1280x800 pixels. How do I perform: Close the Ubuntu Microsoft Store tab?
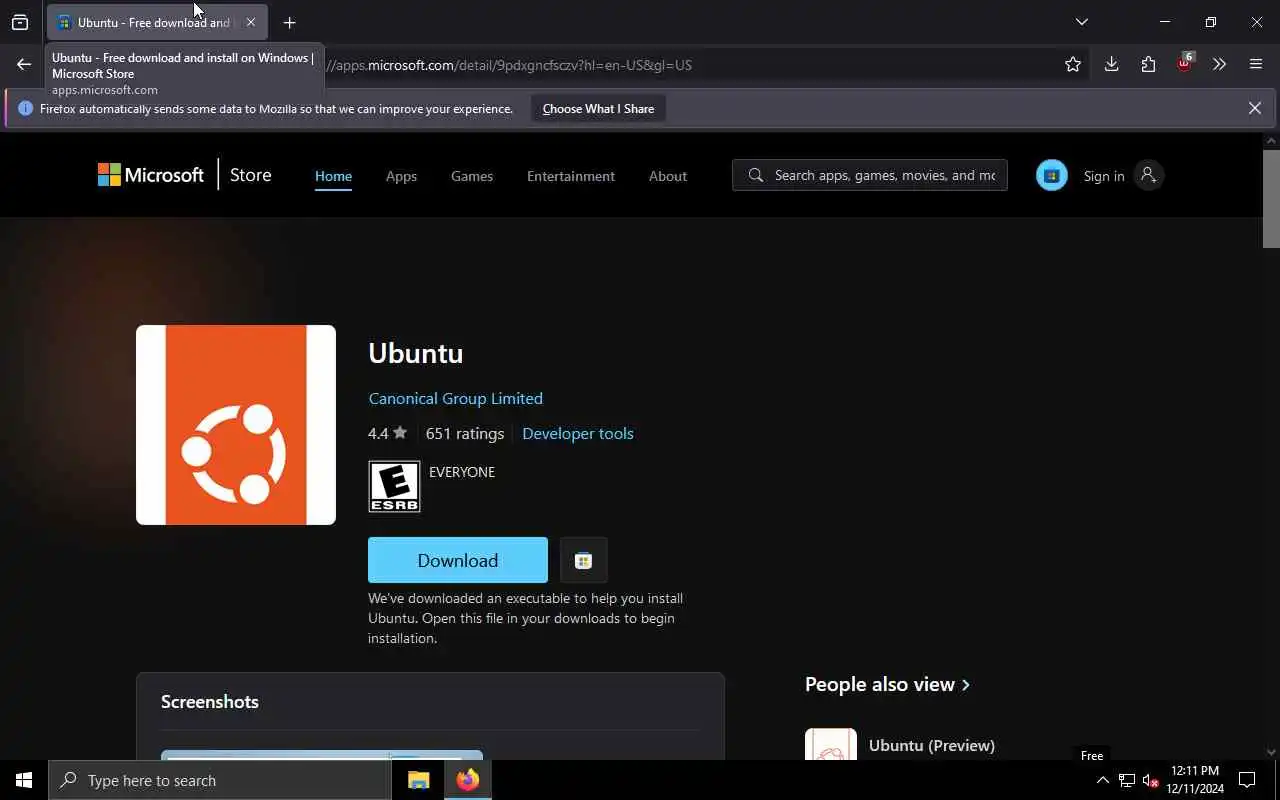(x=250, y=22)
